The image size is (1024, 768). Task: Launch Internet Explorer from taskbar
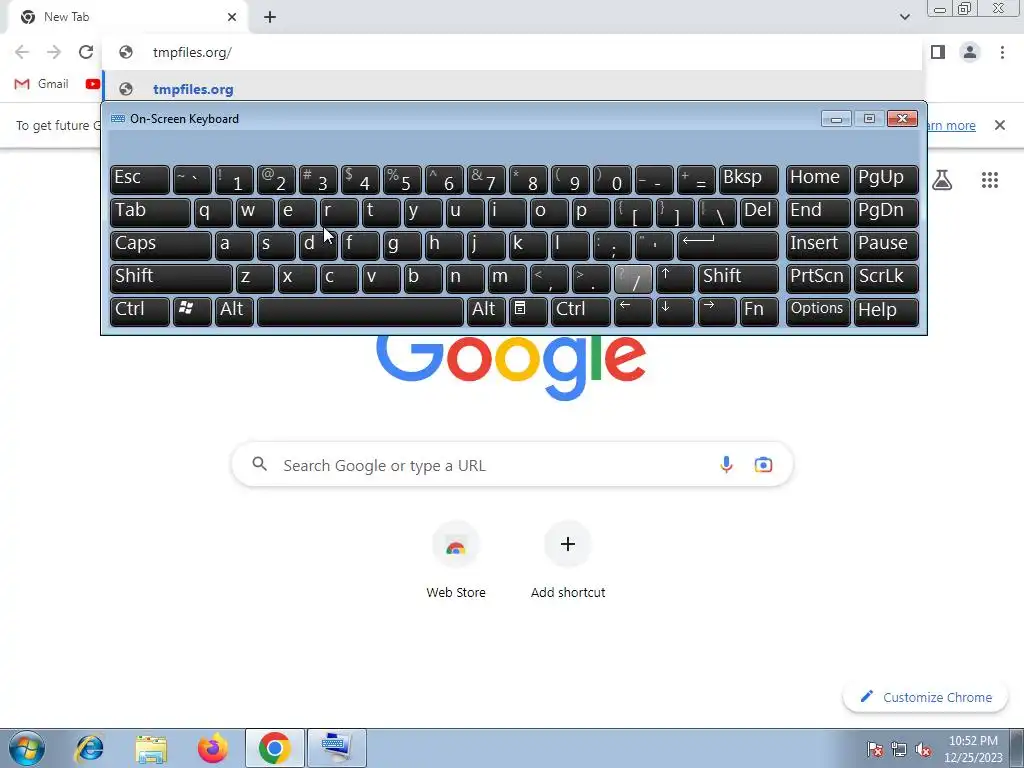click(89, 748)
